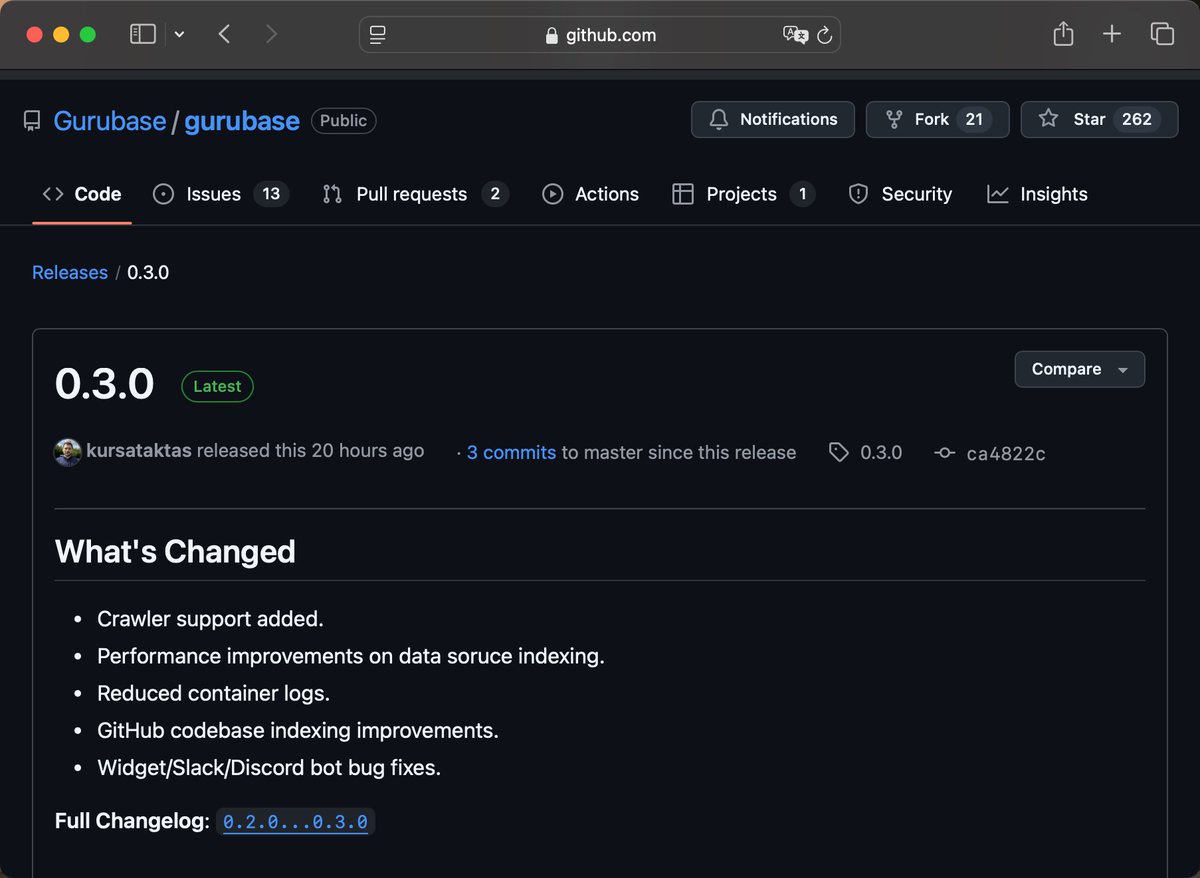The width and height of the screenshot is (1200, 878).
Task: Switch to the Issues tab
Action: pos(220,194)
